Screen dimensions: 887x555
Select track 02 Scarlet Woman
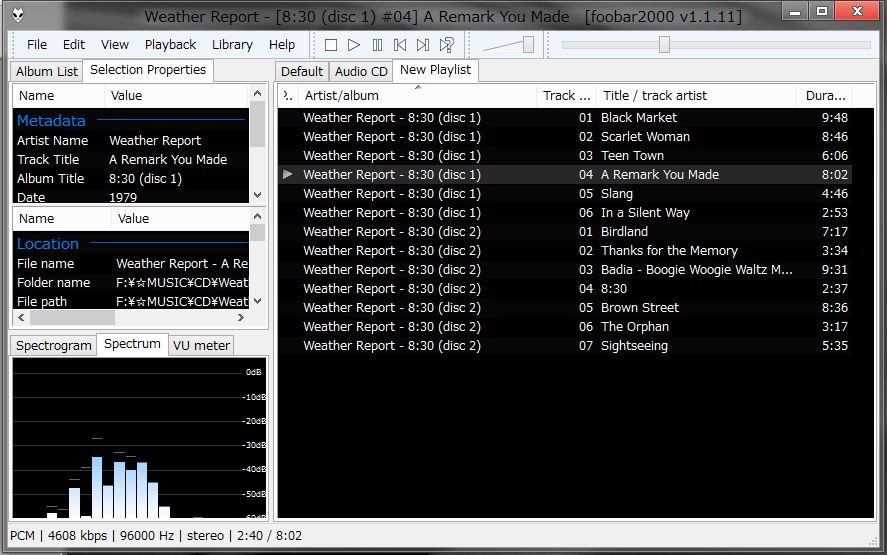click(x=565, y=136)
